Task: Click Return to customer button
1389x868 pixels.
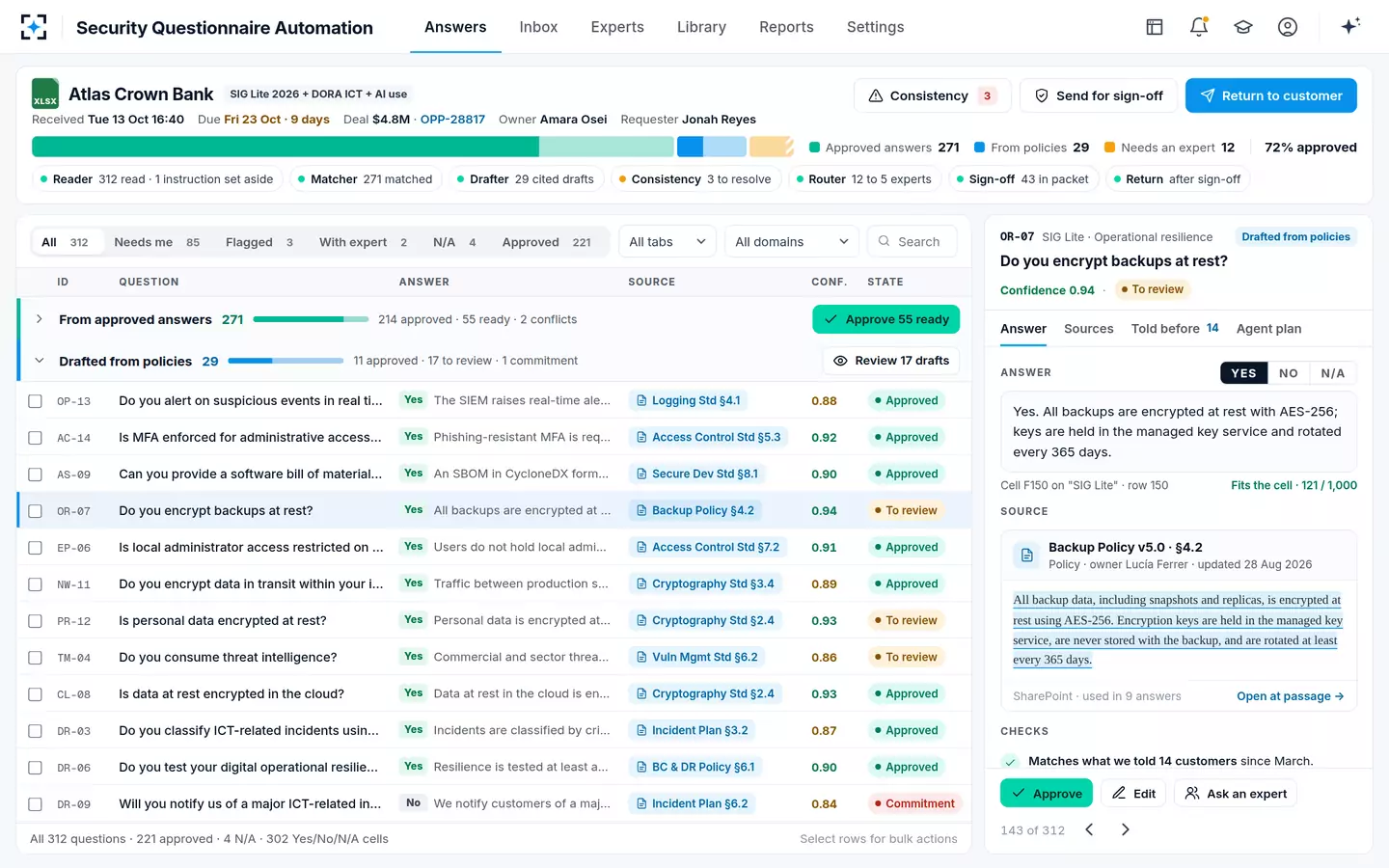Action: tap(1270, 95)
